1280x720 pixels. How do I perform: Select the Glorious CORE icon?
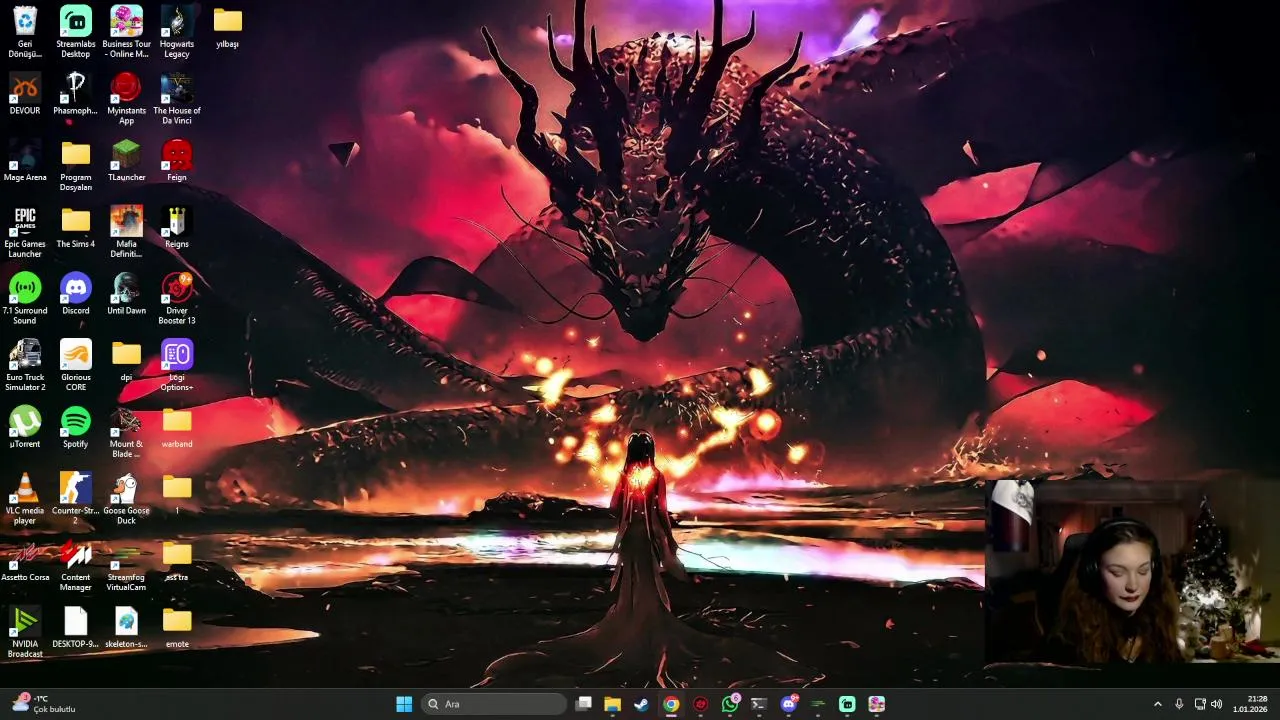point(75,365)
